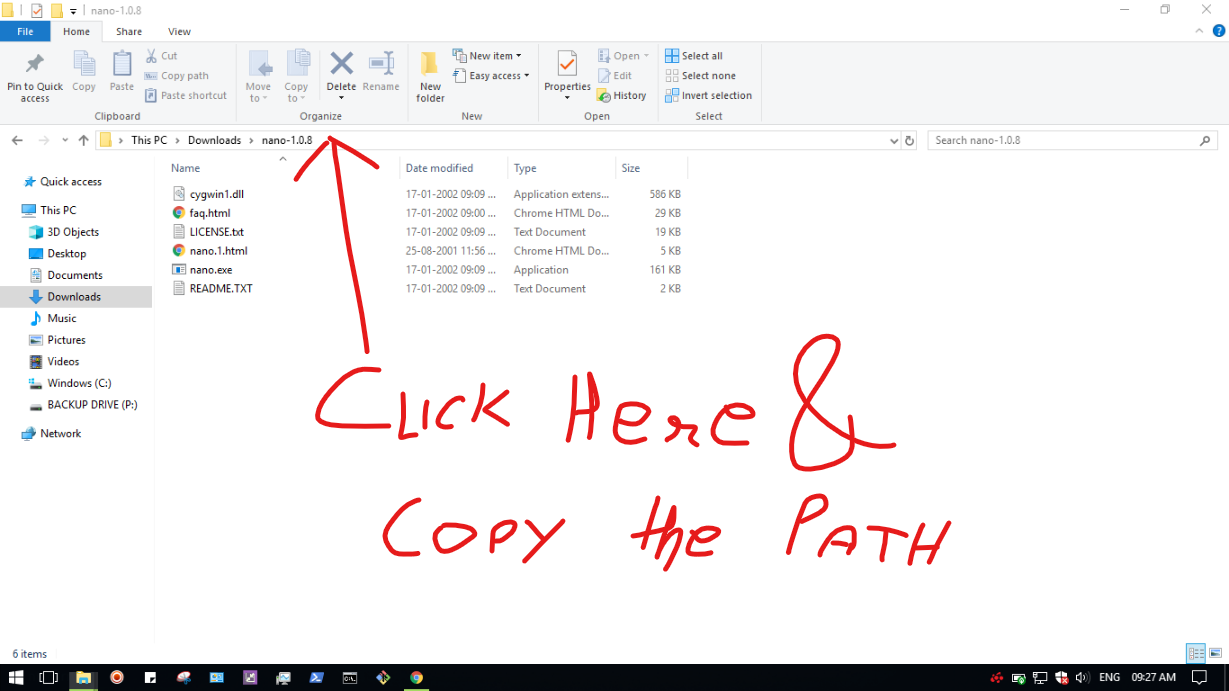Open the Copy to dropdown
The height and width of the screenshot is (691, 1229).
click(296, 92)
